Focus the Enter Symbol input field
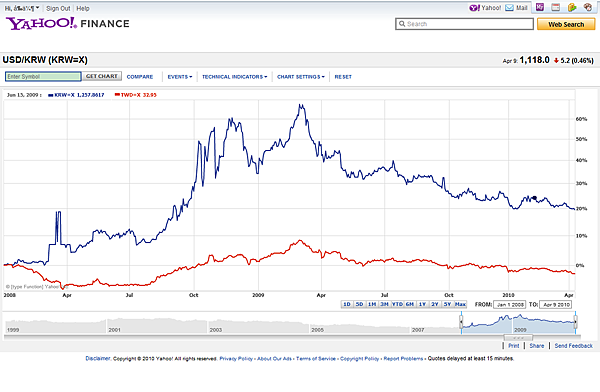This screenshot has width=600, height=392. tap(43, 77)
